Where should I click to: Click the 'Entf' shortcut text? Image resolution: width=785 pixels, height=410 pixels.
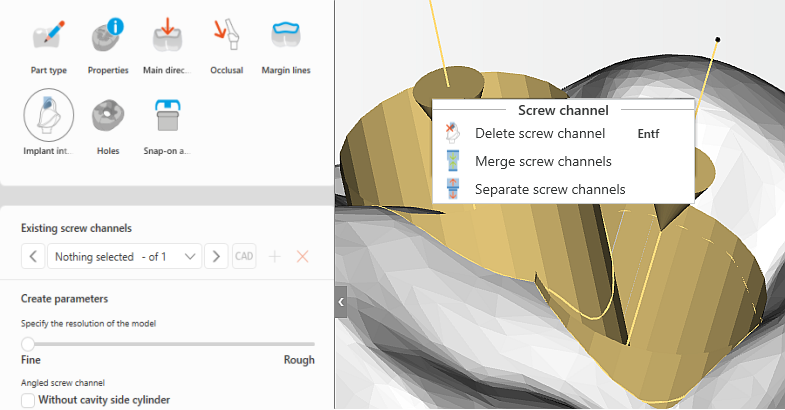(x=648, y=134)
